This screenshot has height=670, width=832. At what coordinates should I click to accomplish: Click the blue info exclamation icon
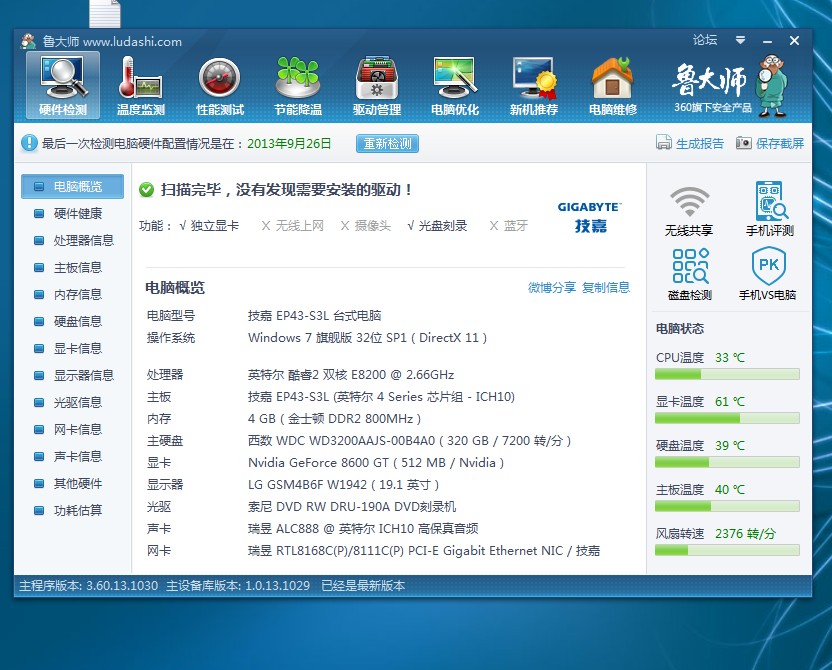[29, 142]
